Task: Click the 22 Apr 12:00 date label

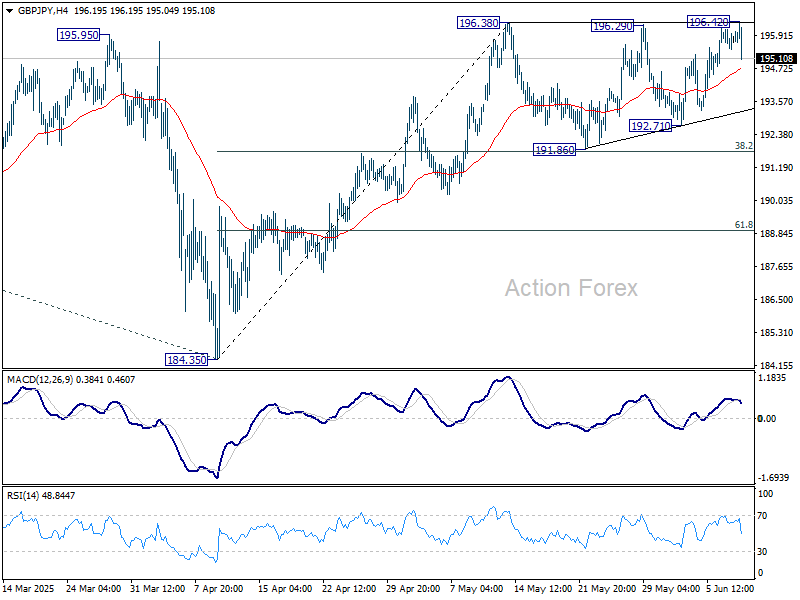Action: tap(349, 589)
